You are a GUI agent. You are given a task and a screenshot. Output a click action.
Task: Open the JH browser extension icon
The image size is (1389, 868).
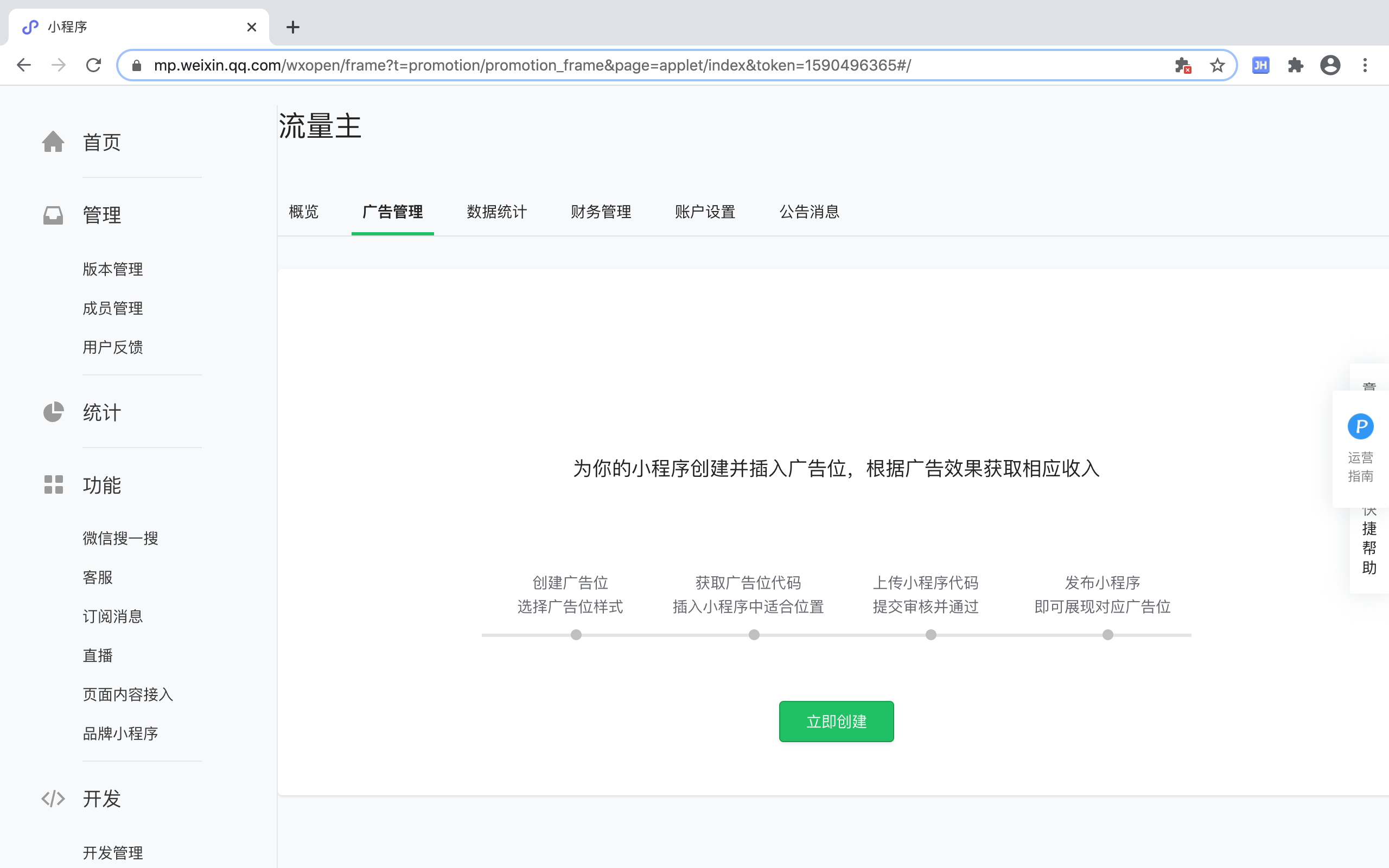1260,66
